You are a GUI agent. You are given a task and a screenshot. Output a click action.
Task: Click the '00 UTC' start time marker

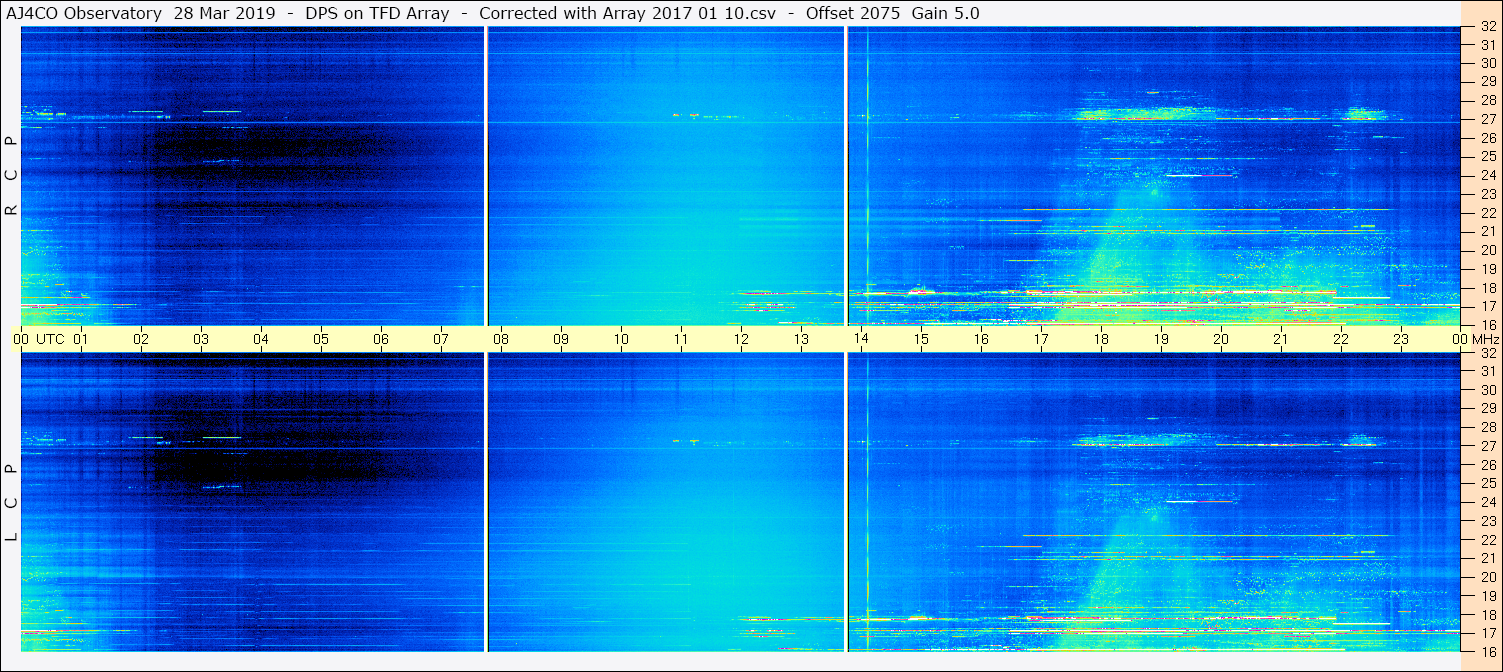[x=38, y=339]
